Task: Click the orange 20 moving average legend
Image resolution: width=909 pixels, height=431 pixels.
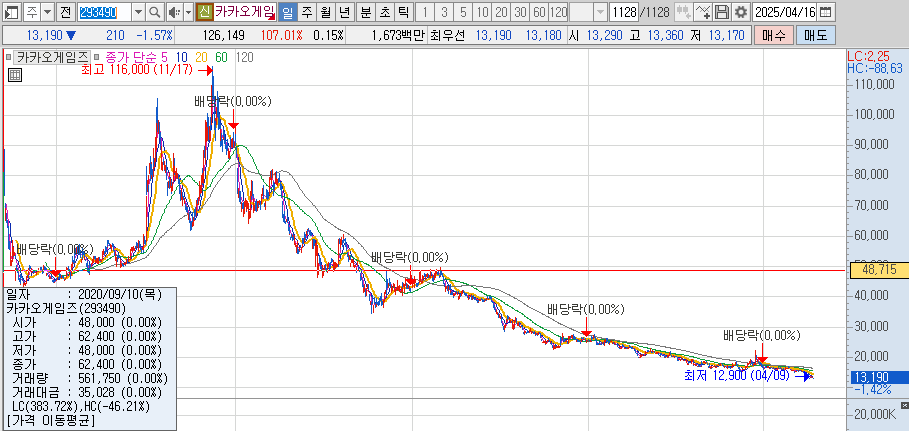Action: coord(201,57)
